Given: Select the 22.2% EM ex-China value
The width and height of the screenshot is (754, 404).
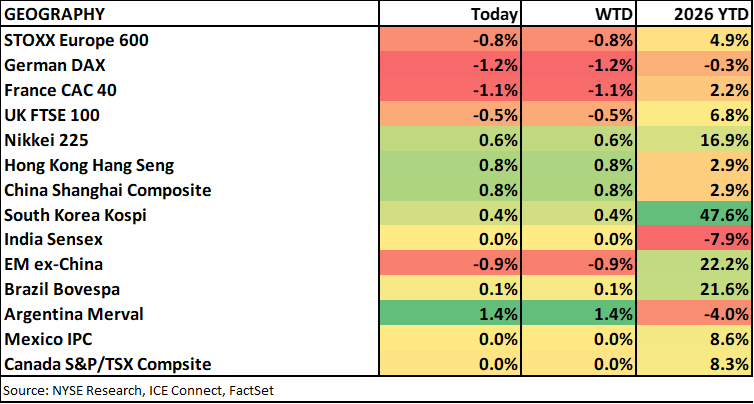Looking at the screenshot, I should (x=696, y=265).
